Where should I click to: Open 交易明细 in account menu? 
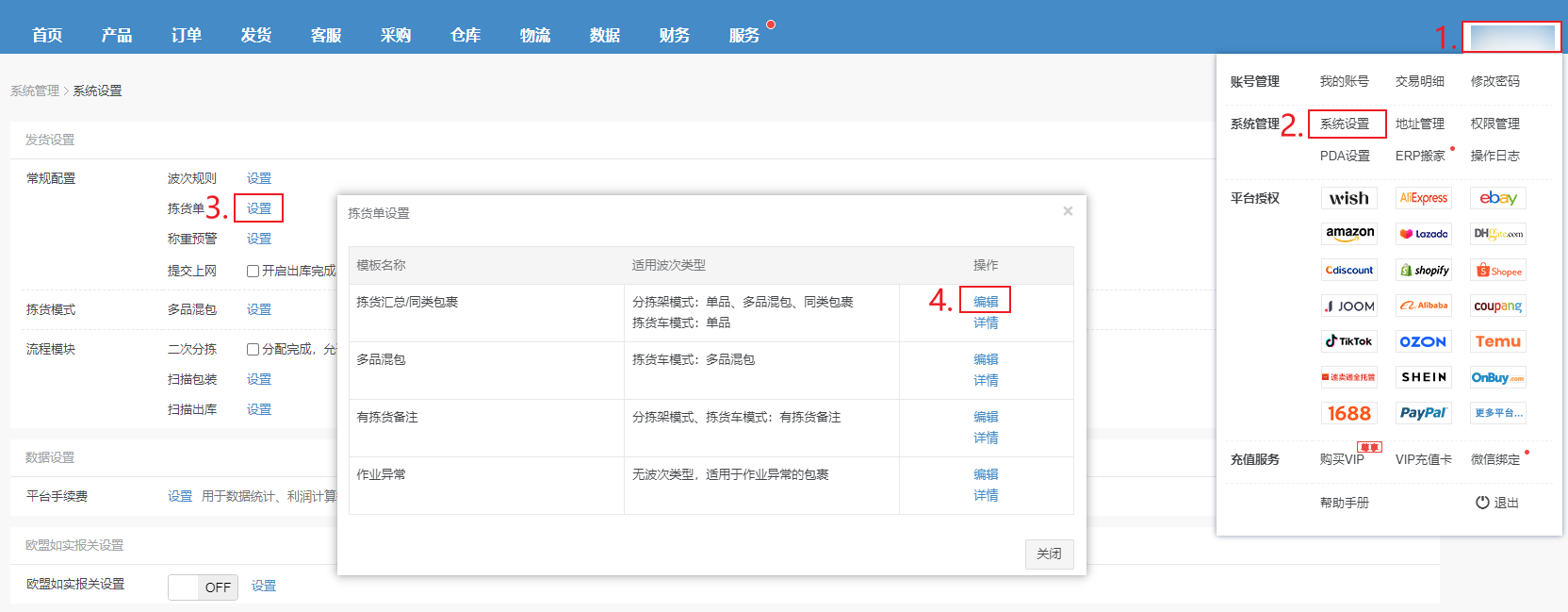[1420, 81]
